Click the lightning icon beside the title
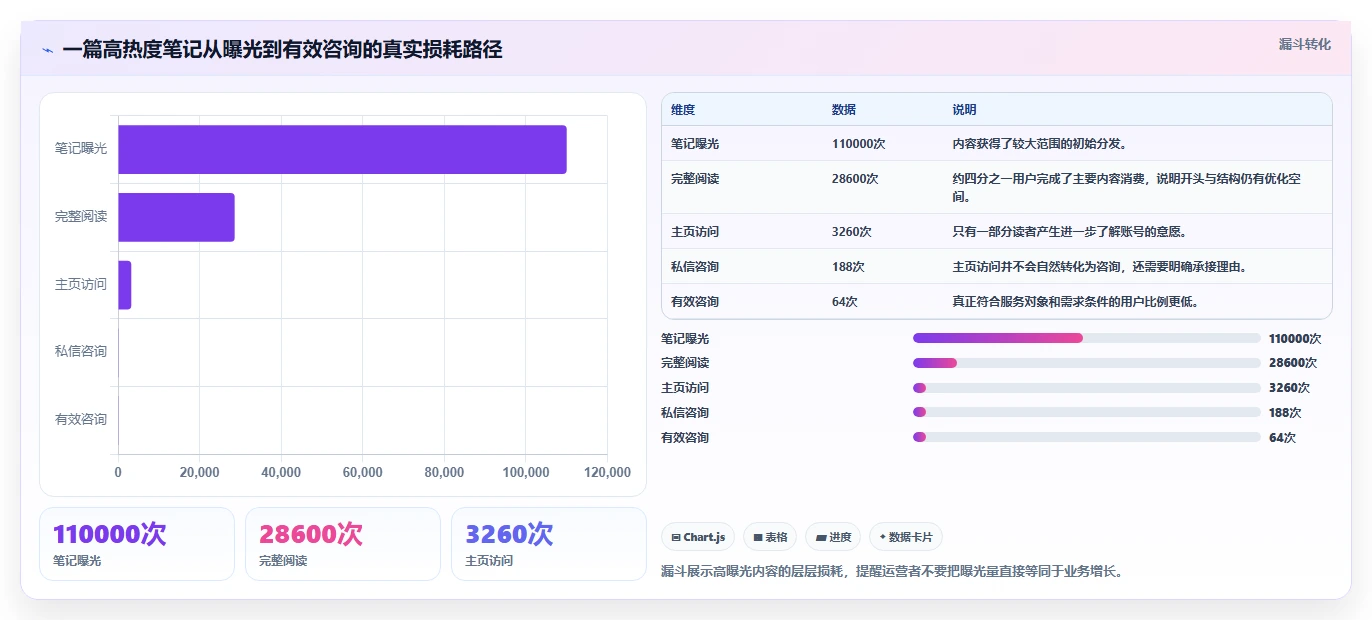Viewport: 1372px width, 620px height. point(48,50)
